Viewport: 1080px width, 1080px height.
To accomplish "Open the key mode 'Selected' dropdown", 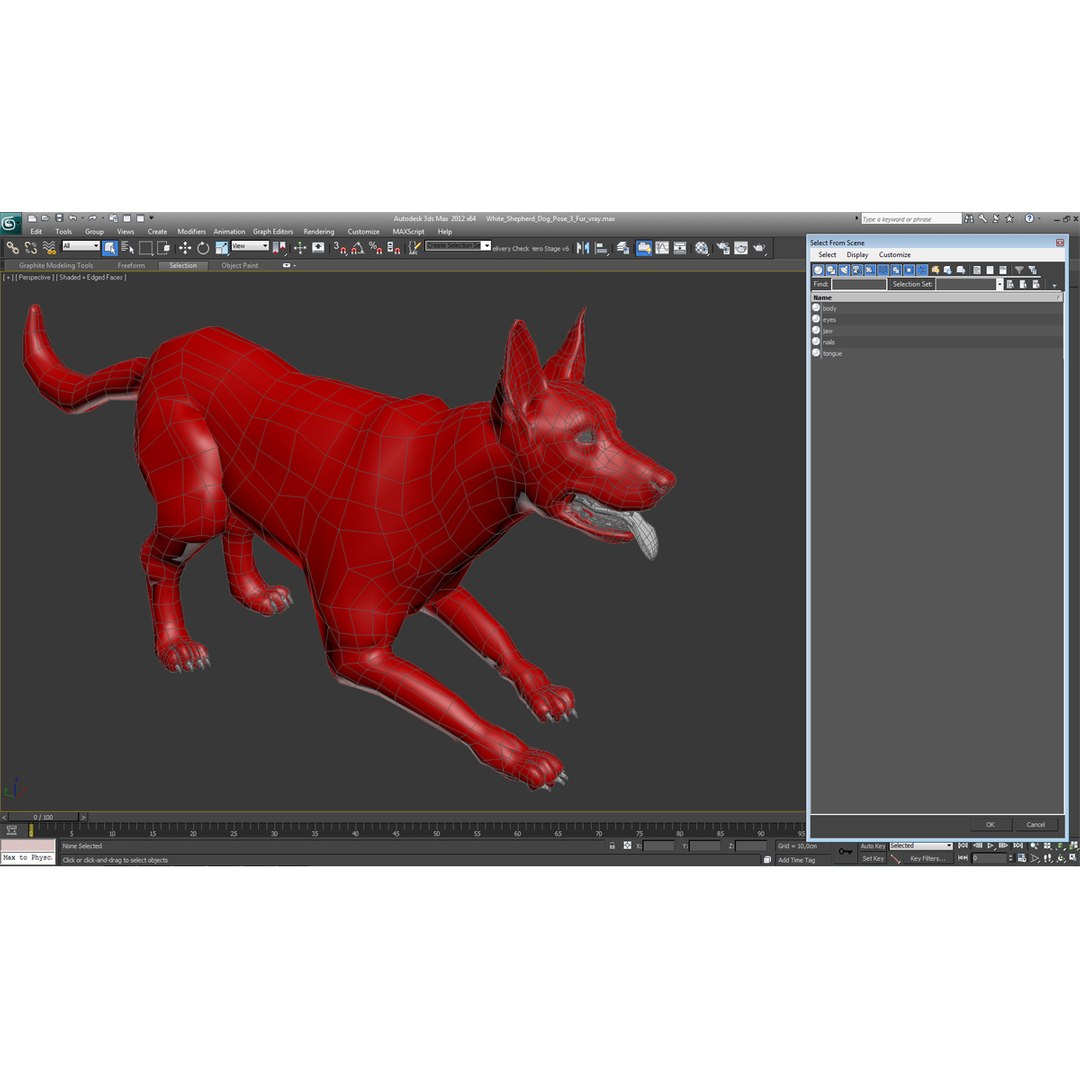I will (x=921, y=846).
